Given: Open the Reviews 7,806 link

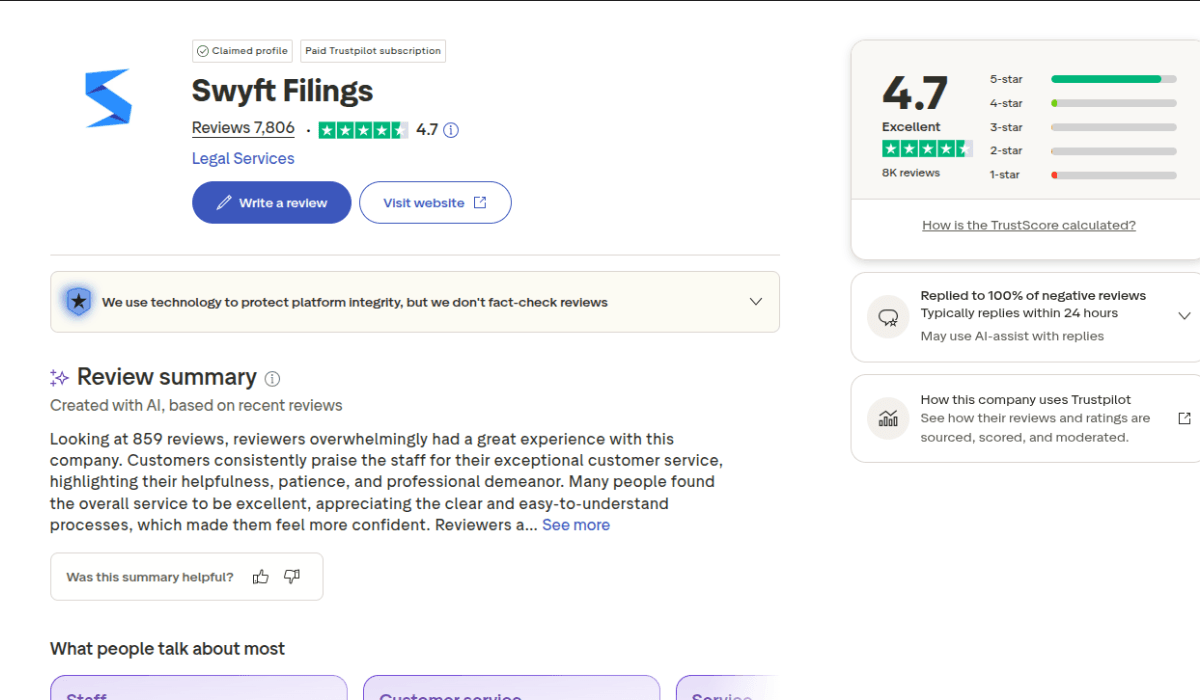Looking at the screenshot, I should click(243, 128).
